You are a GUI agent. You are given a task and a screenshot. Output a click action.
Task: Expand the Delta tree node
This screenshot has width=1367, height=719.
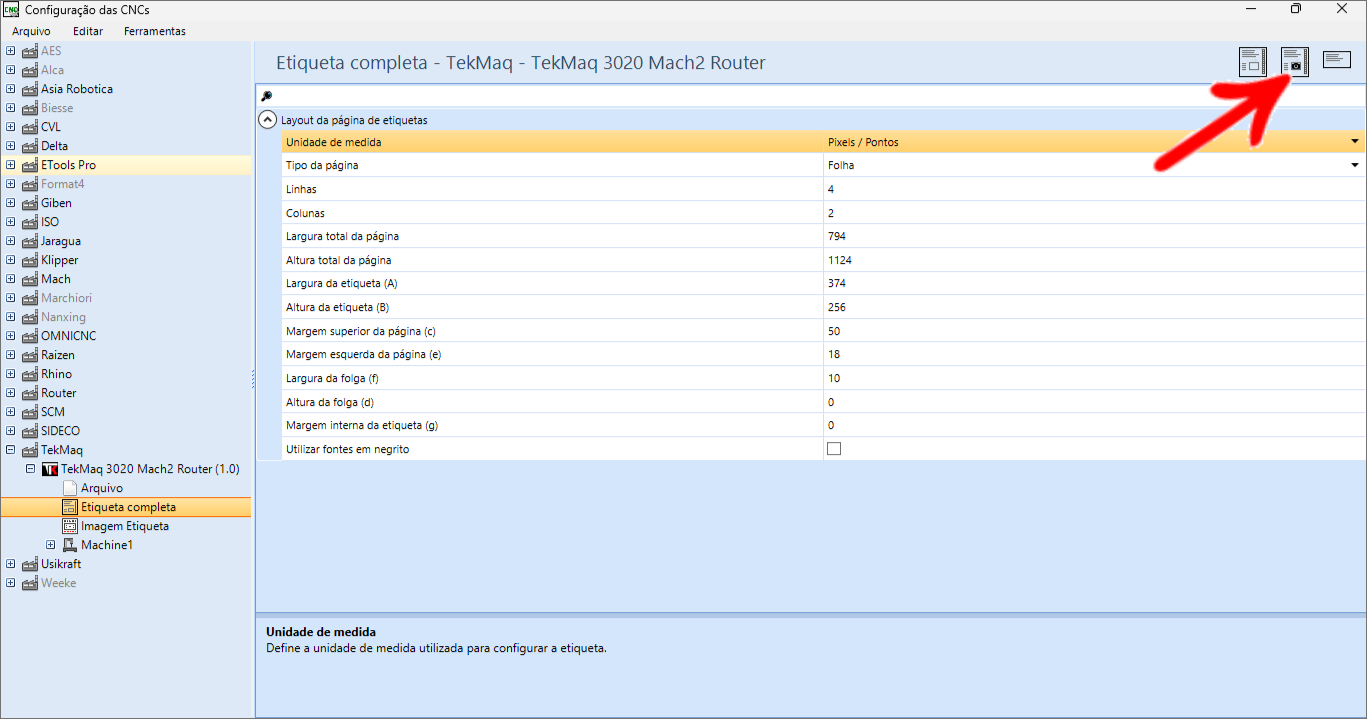[10, 146]
